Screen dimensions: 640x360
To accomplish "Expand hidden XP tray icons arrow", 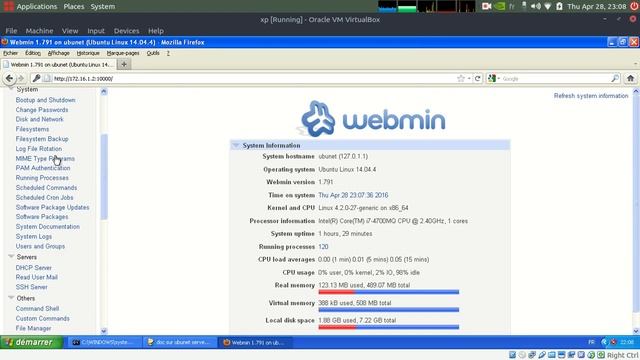I will coord(604,342).
